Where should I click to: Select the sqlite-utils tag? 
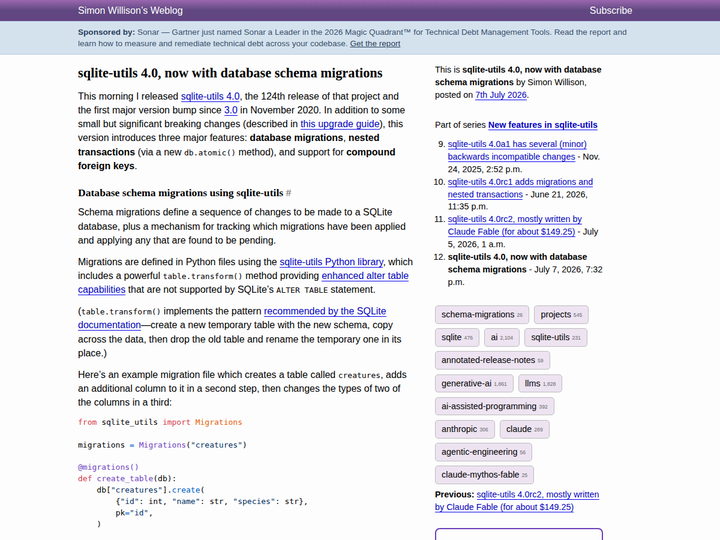click(556, 338)
